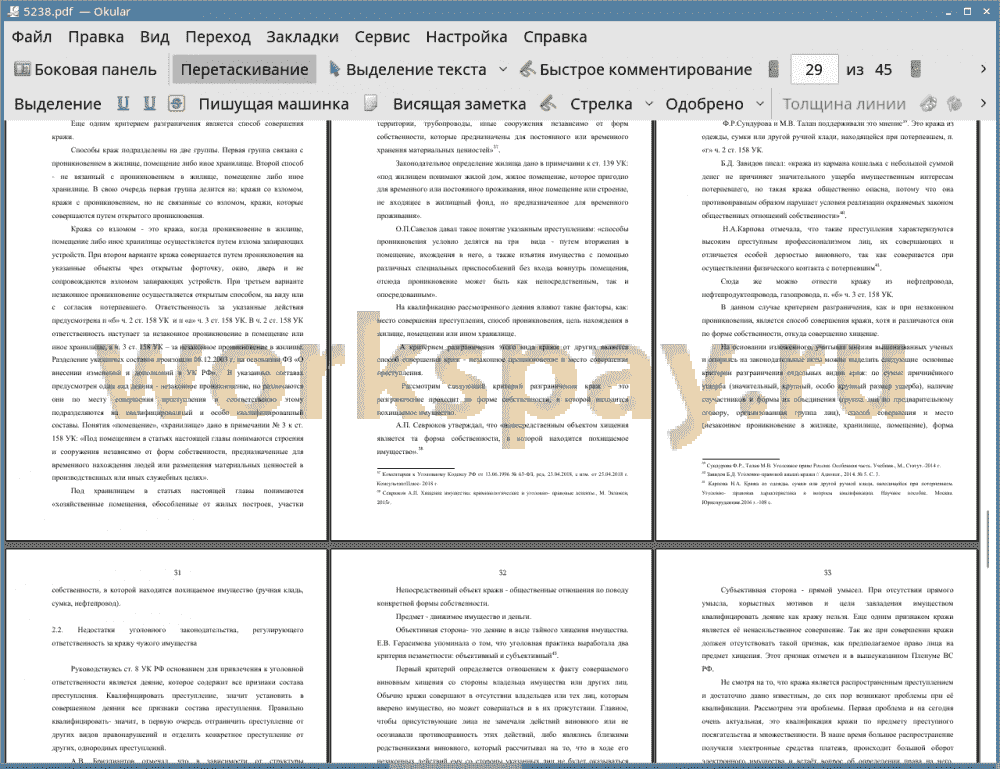Select the strikeout annotation icon
1000x769 pixels.
click(x=176, y=103)
